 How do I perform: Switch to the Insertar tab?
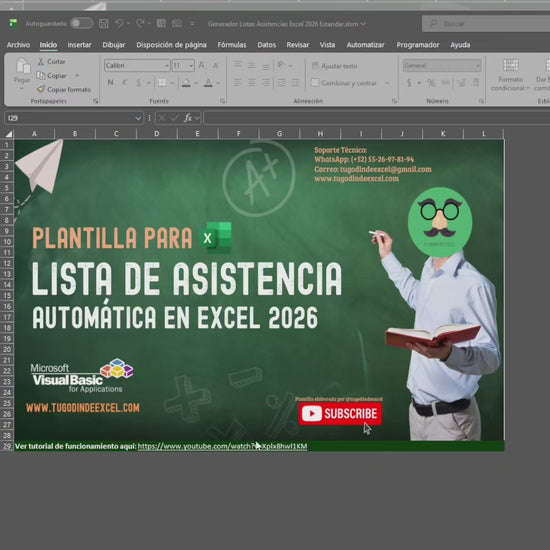(79, 45)
